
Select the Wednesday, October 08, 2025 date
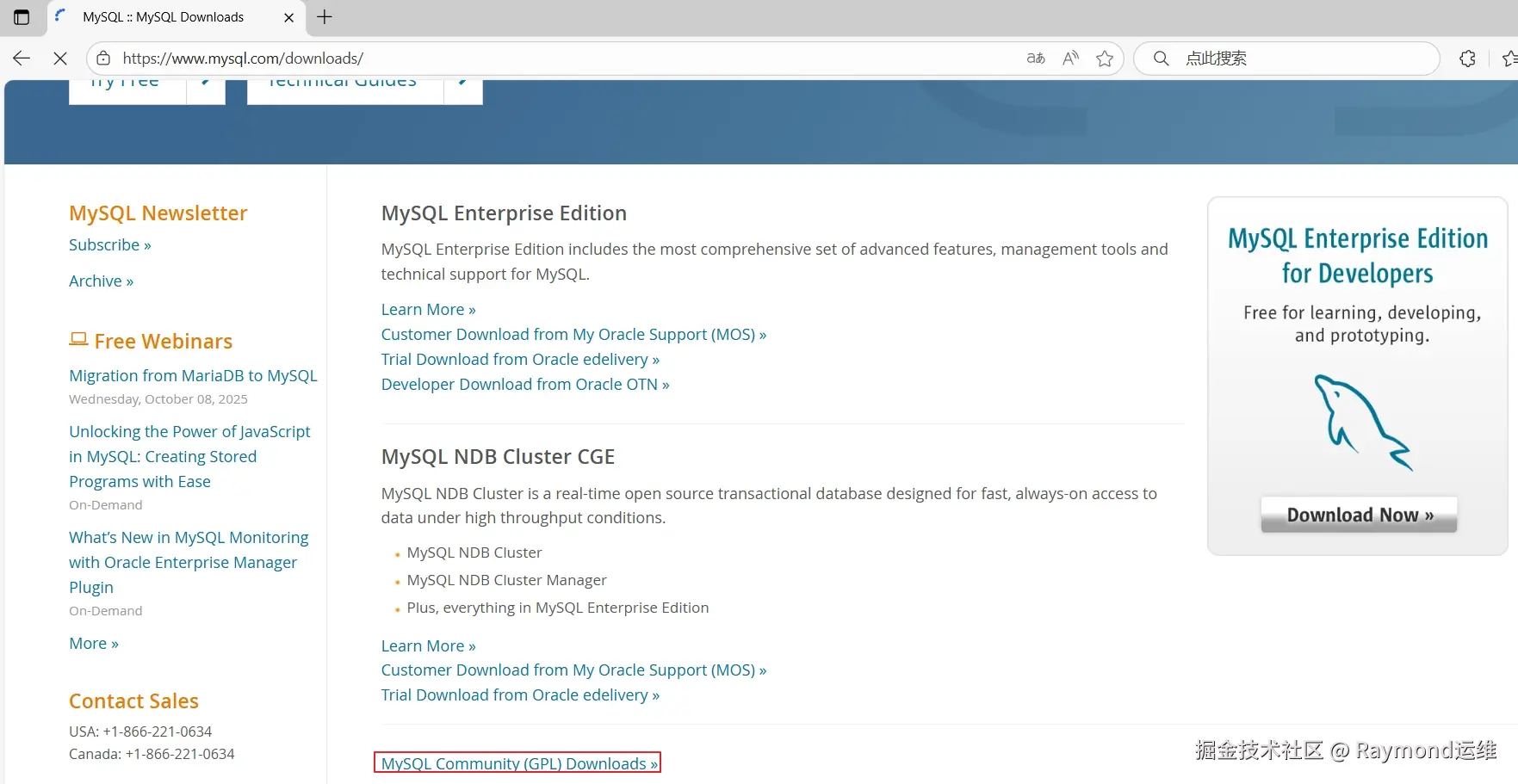point(158,399)
